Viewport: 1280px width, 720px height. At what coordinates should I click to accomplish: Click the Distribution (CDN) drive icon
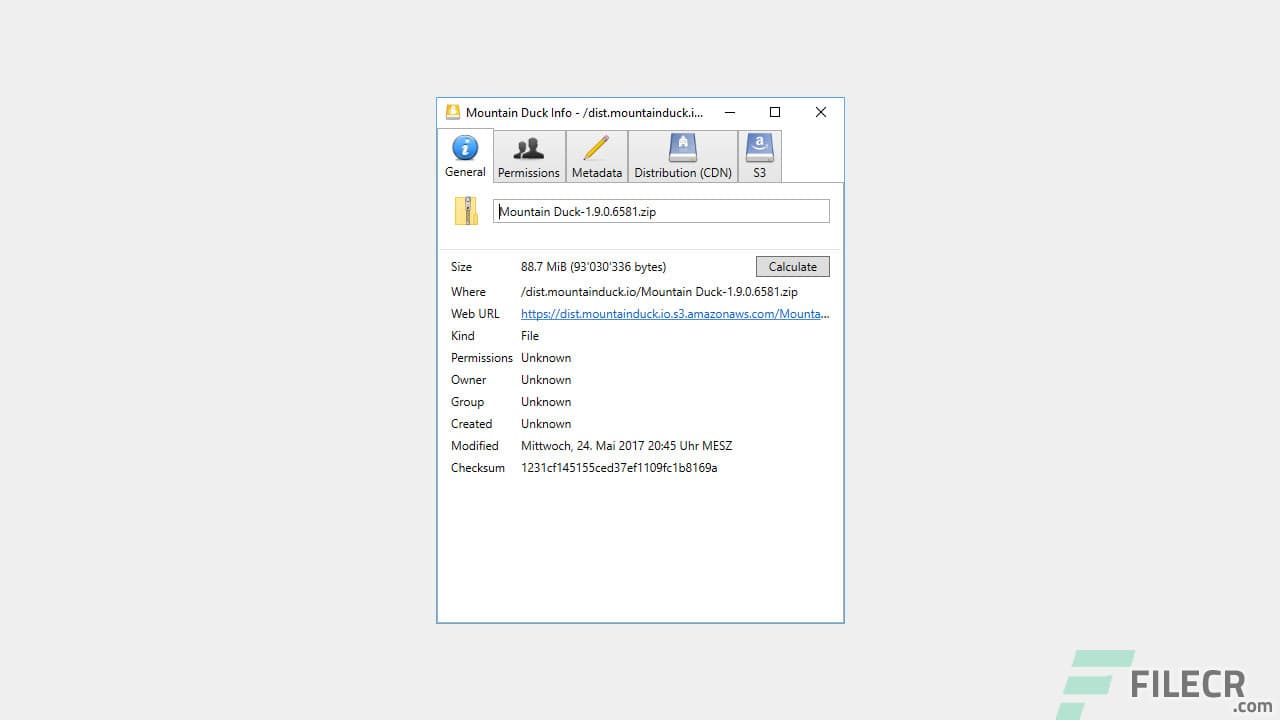682,147
